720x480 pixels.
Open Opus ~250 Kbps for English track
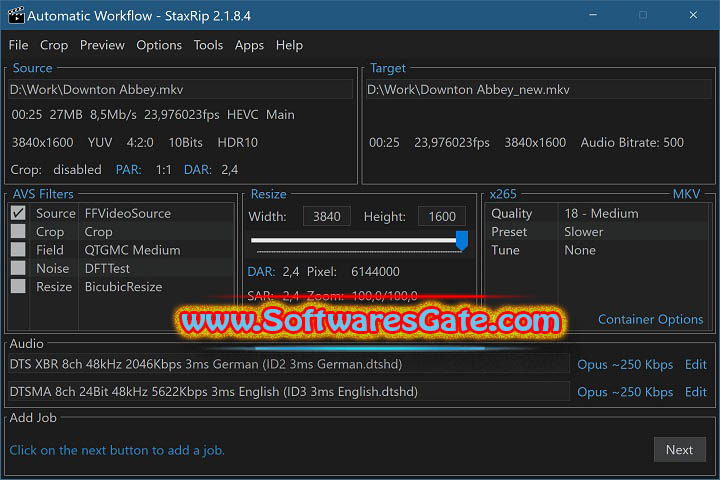[624, 392]
